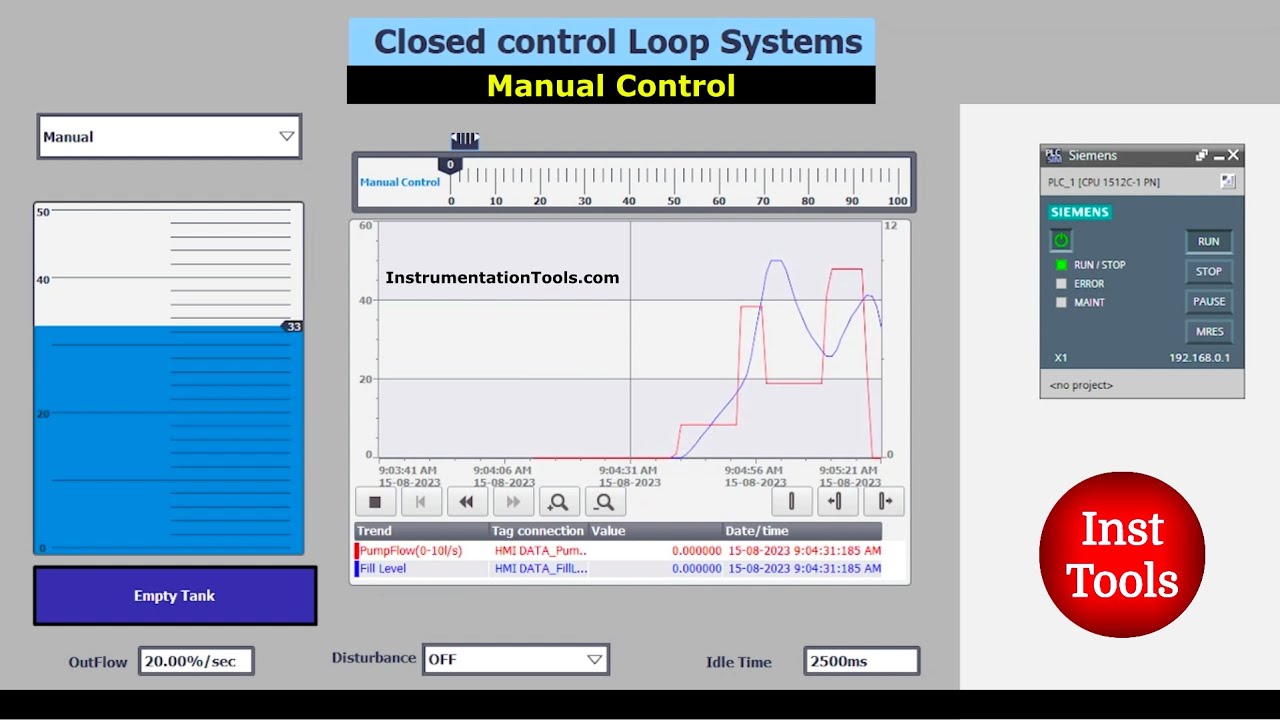Move the ruler to the previous value
The width and height of the screenshot is (1280, 720).
click(x=836, y=501)
